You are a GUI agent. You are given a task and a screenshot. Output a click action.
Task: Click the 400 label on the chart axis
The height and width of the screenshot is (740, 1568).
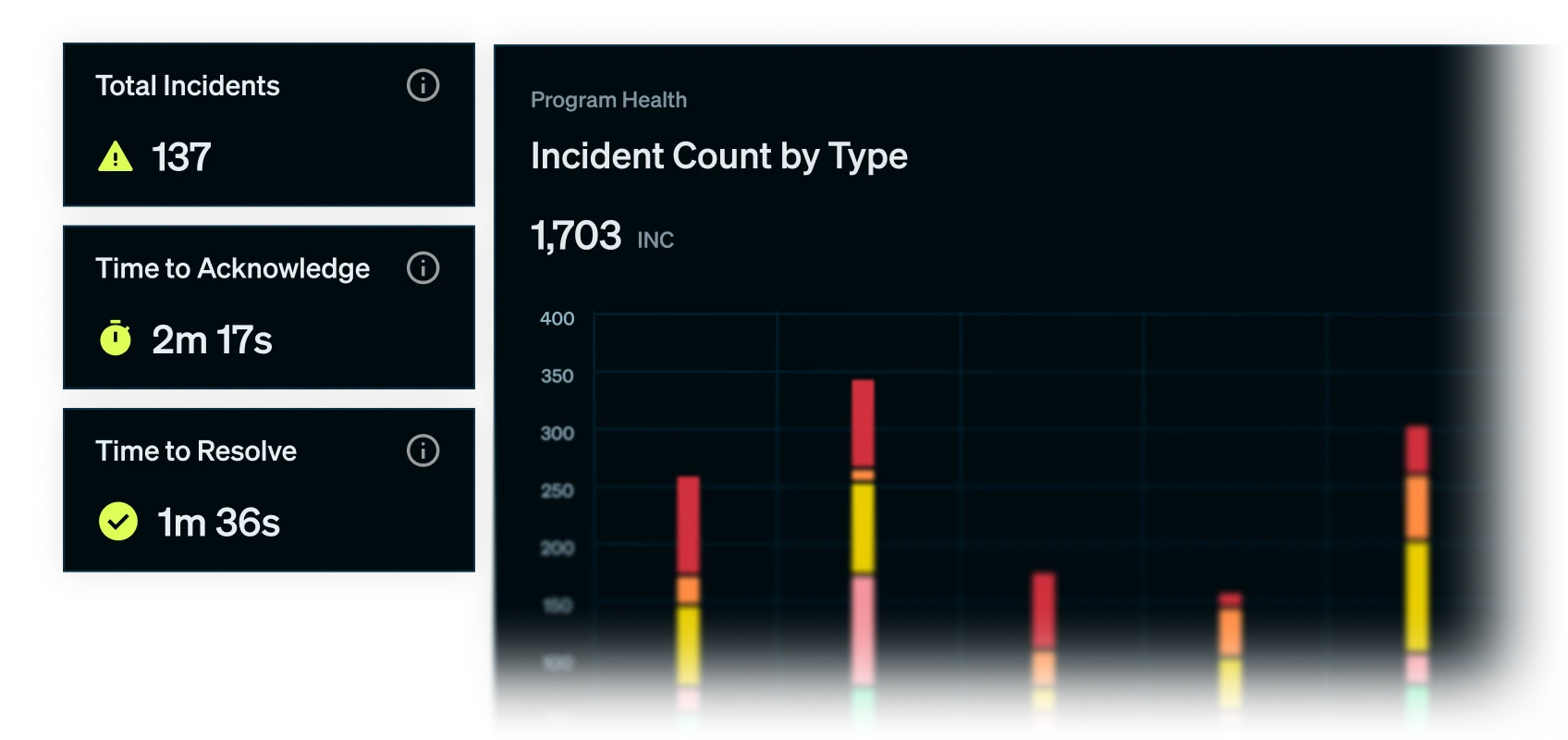(x=557, y=319)
